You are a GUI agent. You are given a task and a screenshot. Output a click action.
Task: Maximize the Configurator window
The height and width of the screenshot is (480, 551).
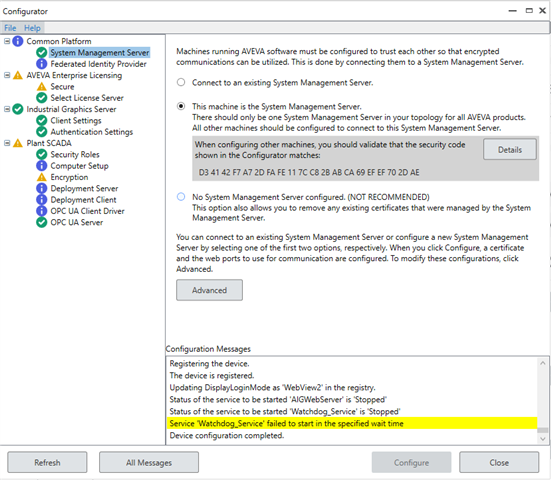click(529, 11)
